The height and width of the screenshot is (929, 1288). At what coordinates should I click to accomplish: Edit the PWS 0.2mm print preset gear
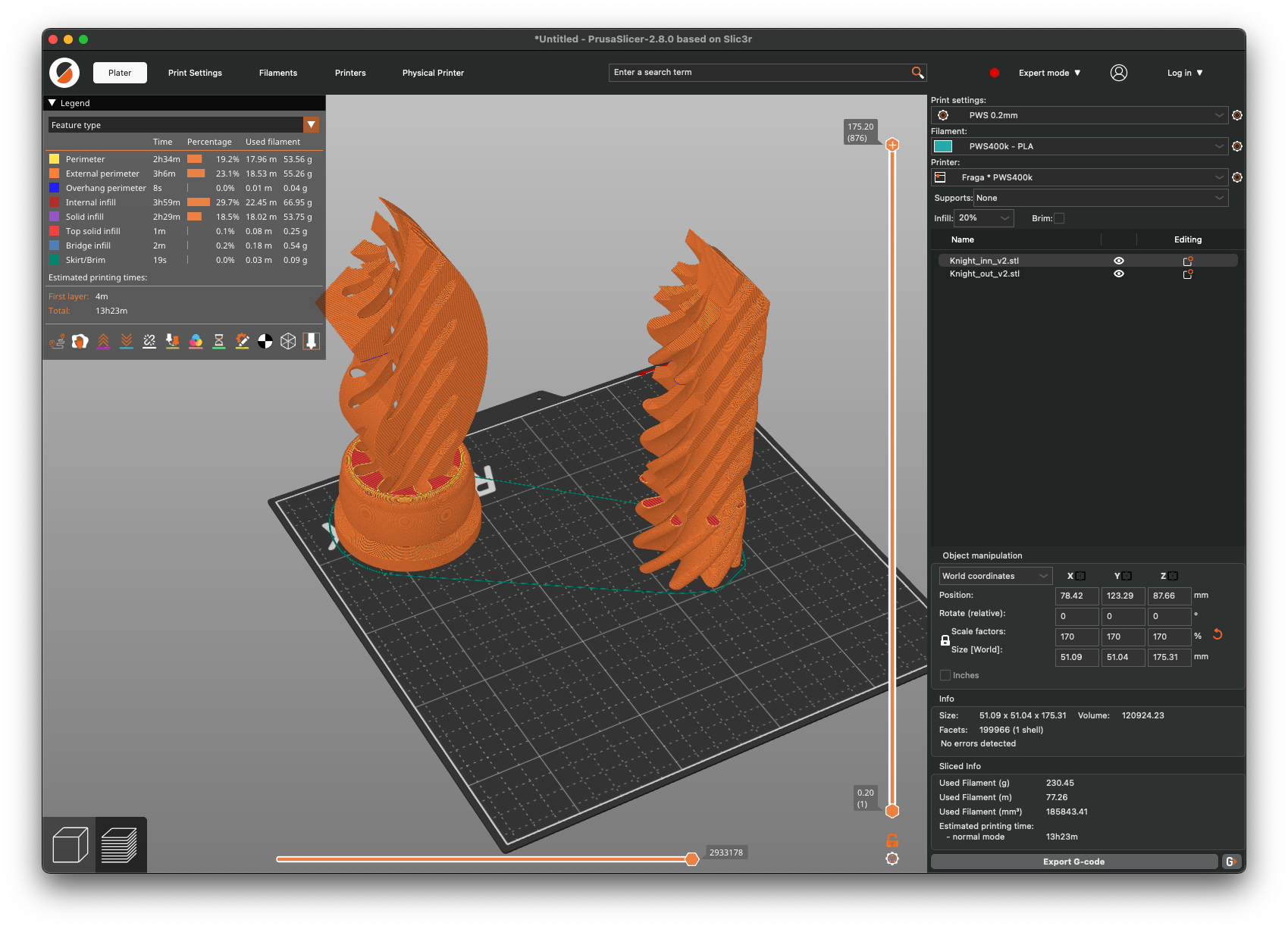tap(1237, 115)
